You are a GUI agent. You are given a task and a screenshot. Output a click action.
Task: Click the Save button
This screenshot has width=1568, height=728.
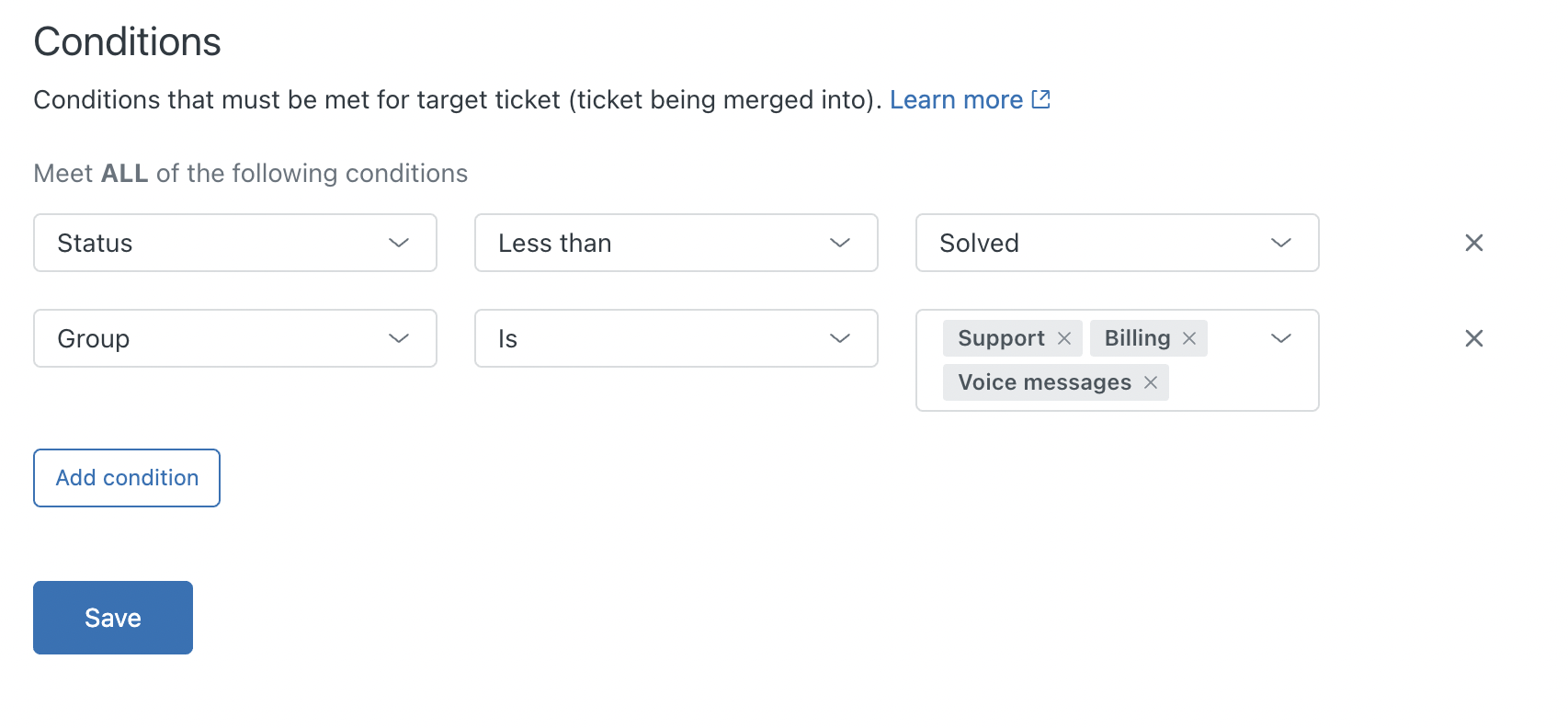click(112, 617)
